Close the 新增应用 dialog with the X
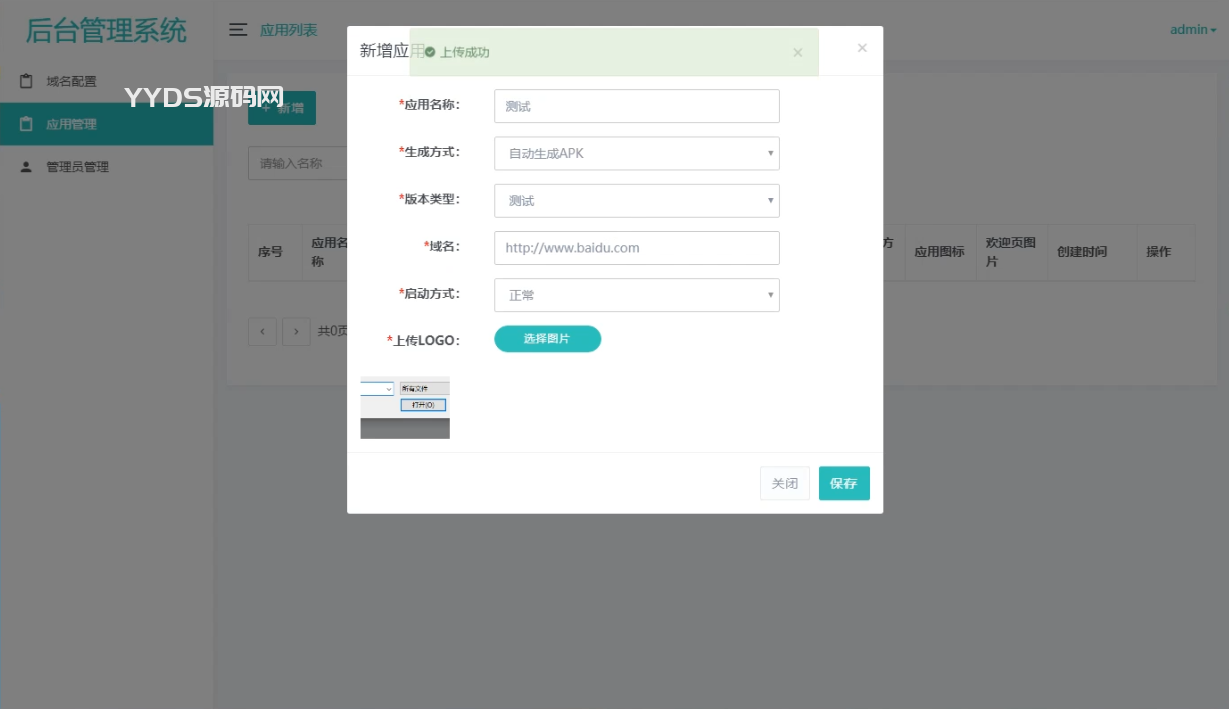1229x709 pixels. point(861,47)
